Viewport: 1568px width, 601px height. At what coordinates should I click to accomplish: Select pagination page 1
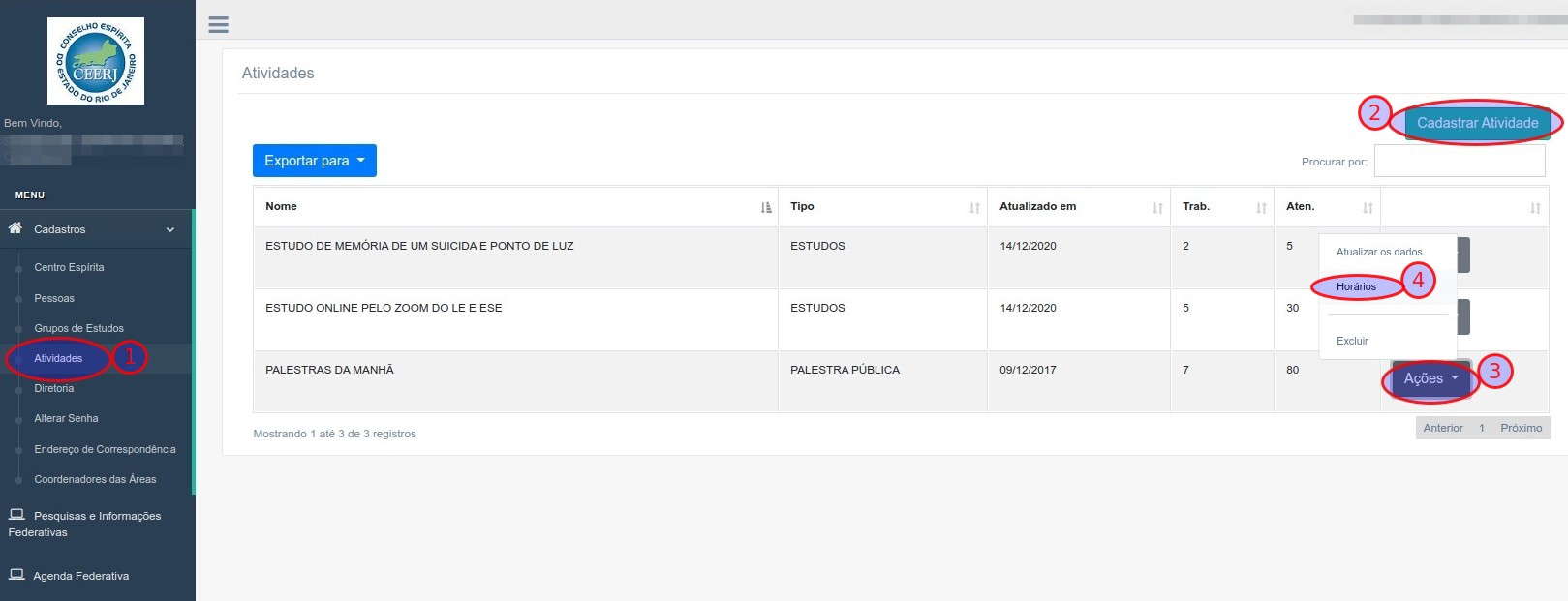pos(1482,428)
